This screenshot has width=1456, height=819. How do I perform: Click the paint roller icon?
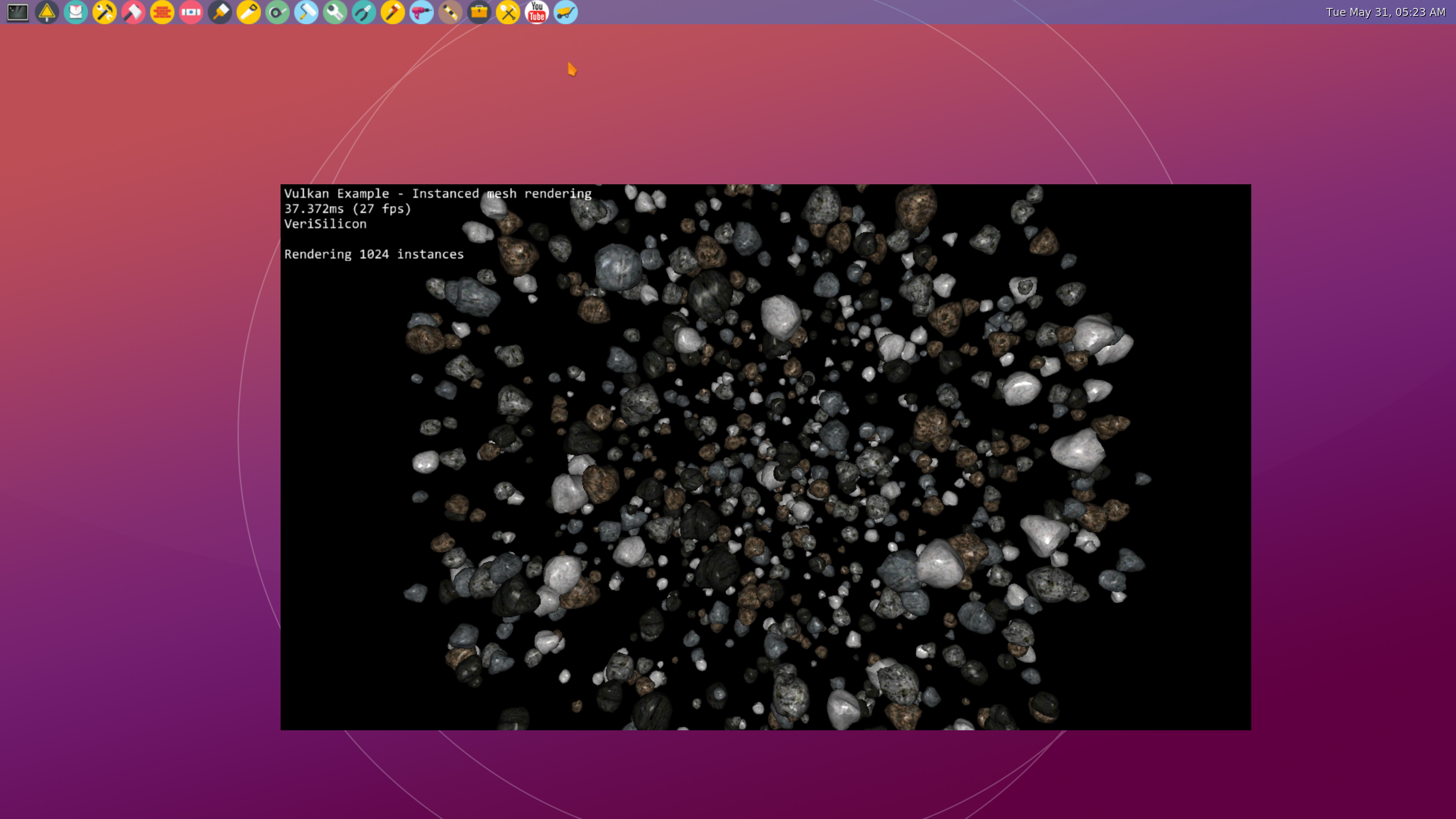(x=306, y=12)
